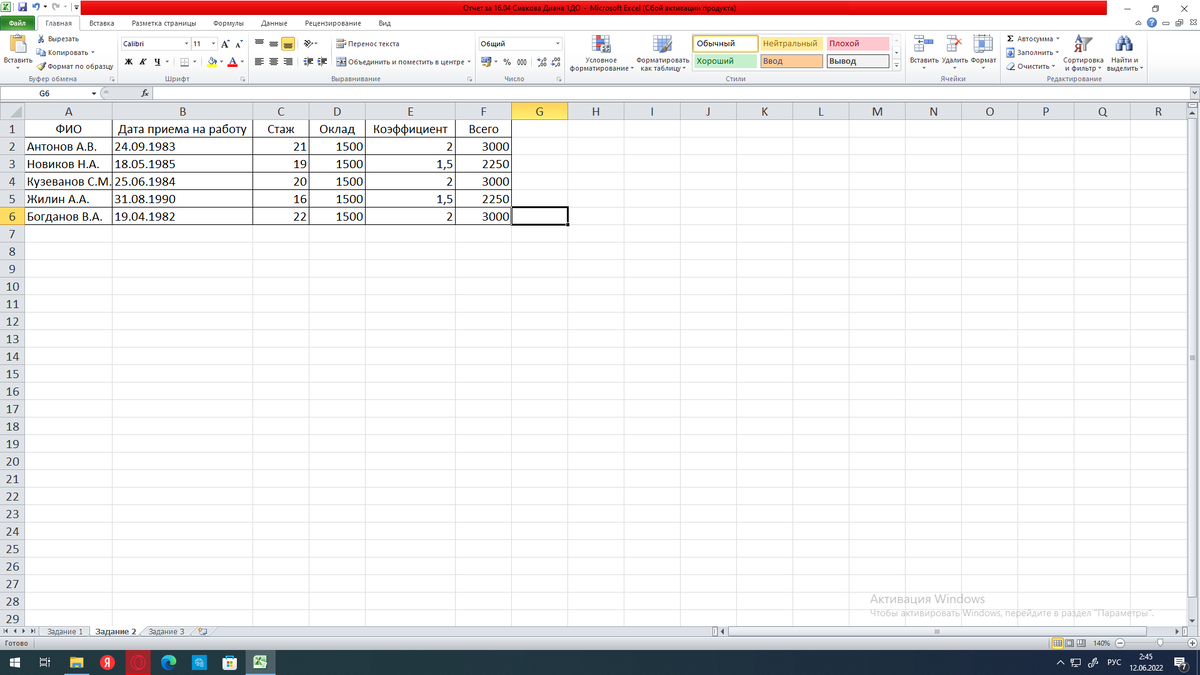Switch to the Данные tab
The image size is (1200, 675).
pos(274,22)
